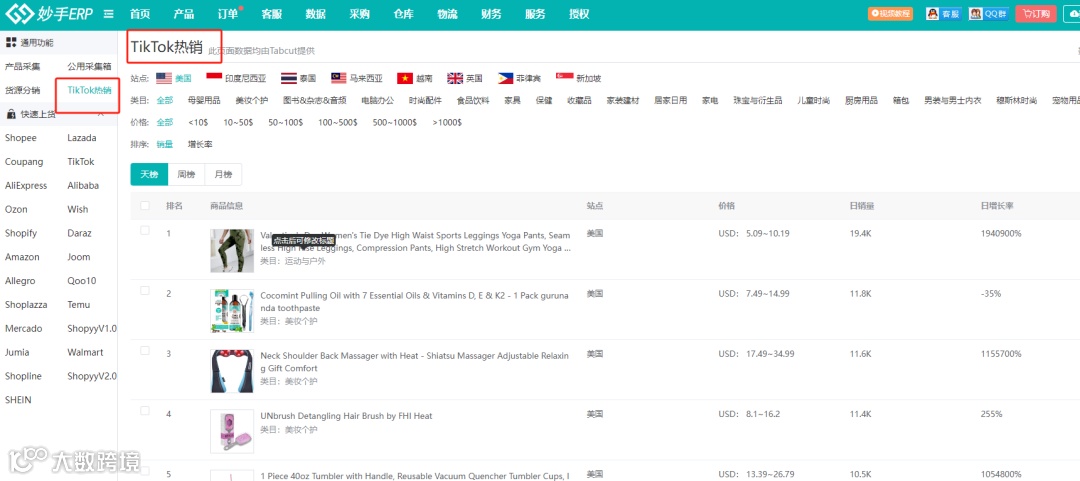Select the 越南 flag site filter
The height and width of the screenshot is (481, 1080).
(x=415, y=79)
